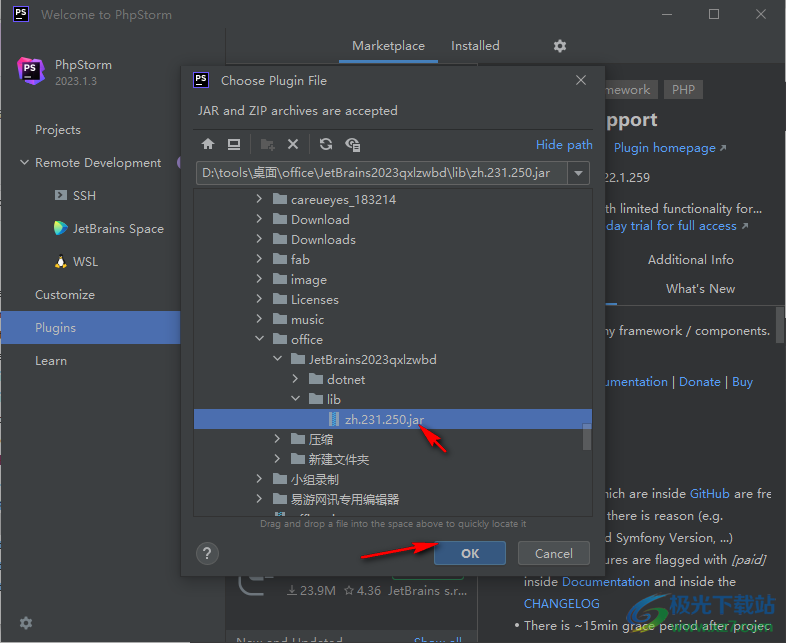Click Hide path link

tap(564, 145)
